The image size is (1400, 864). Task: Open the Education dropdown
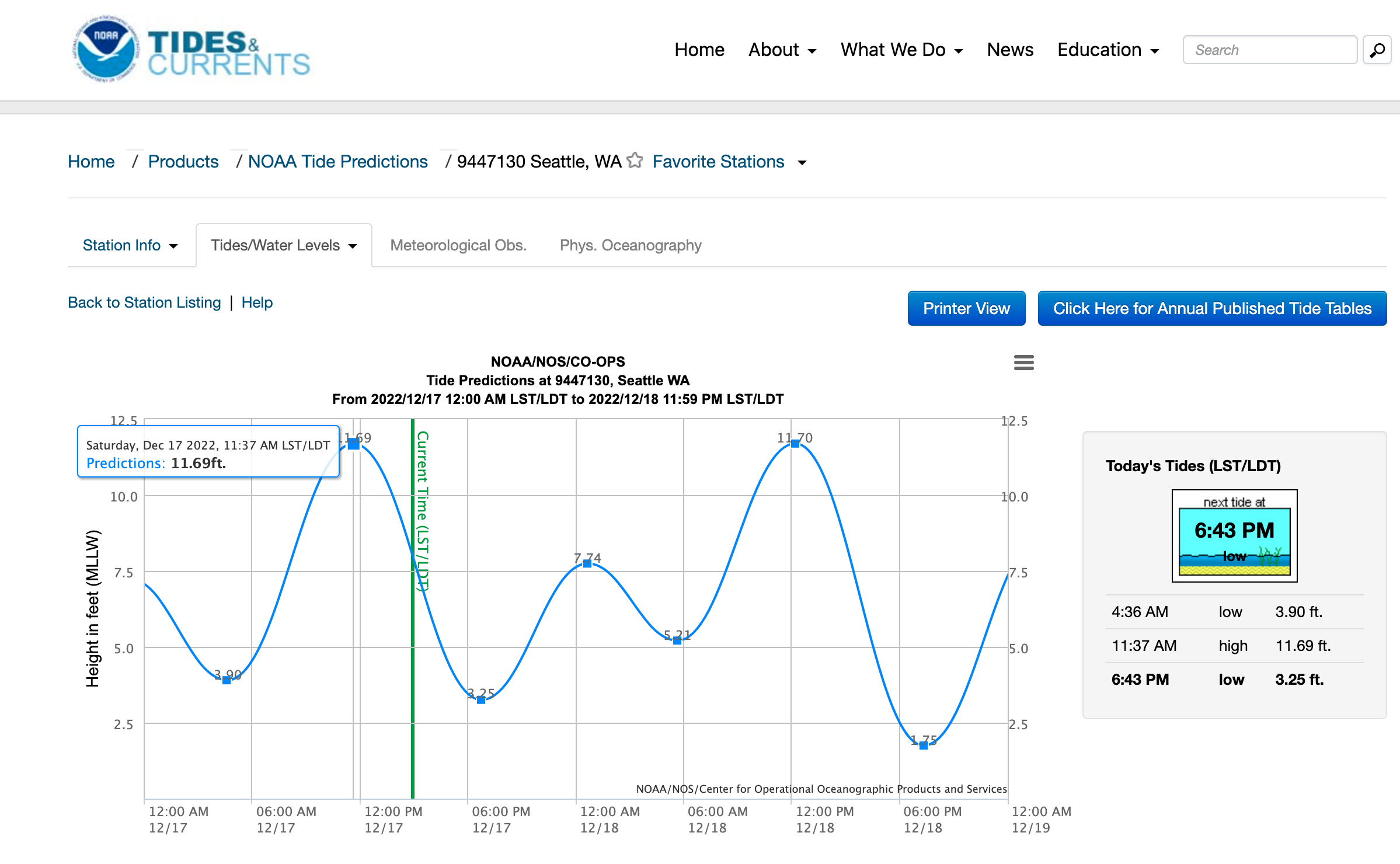pyautogui.click(x=1108, y=50)
